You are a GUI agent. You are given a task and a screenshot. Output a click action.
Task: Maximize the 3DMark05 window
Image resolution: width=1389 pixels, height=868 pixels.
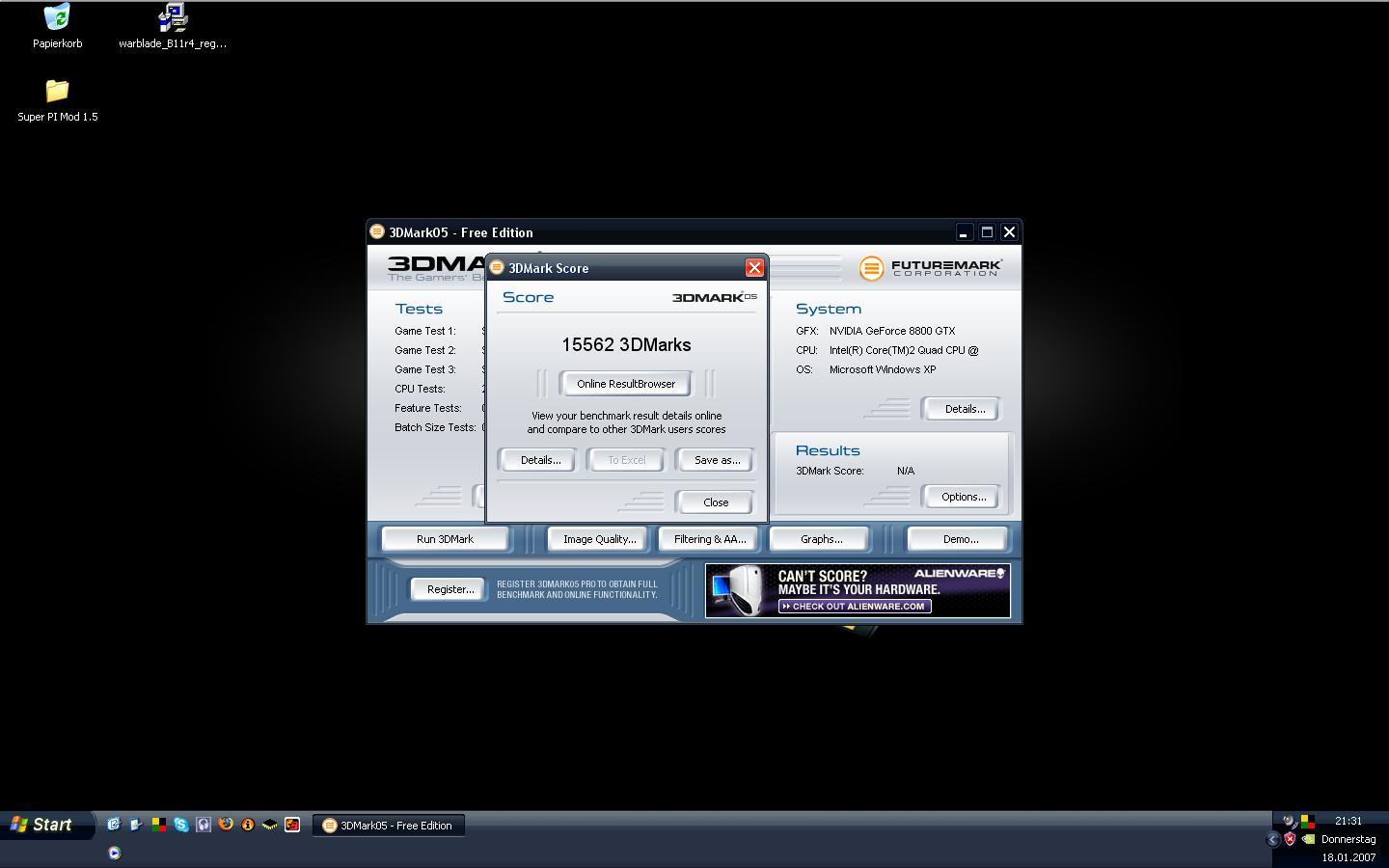pos(986,232)
